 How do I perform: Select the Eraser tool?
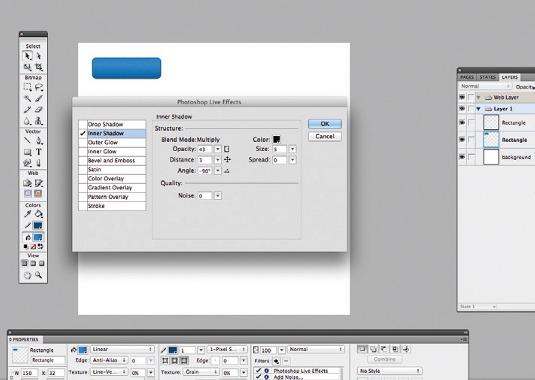point(39,109)
